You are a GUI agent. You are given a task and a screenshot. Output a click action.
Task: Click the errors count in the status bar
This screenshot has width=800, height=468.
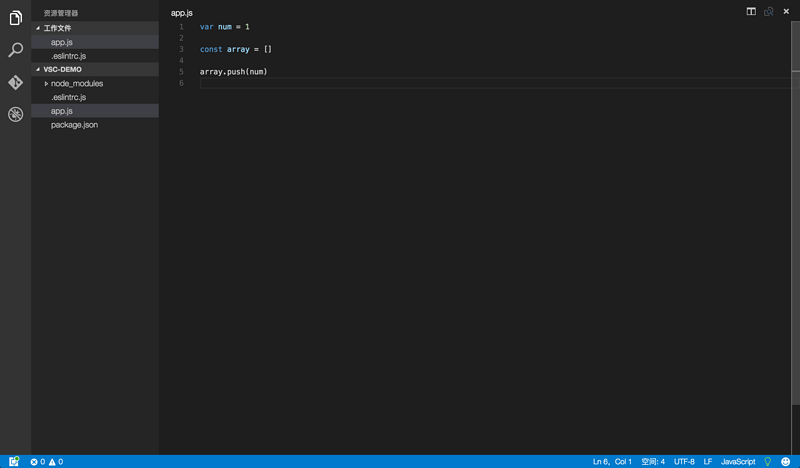[37, 462]
